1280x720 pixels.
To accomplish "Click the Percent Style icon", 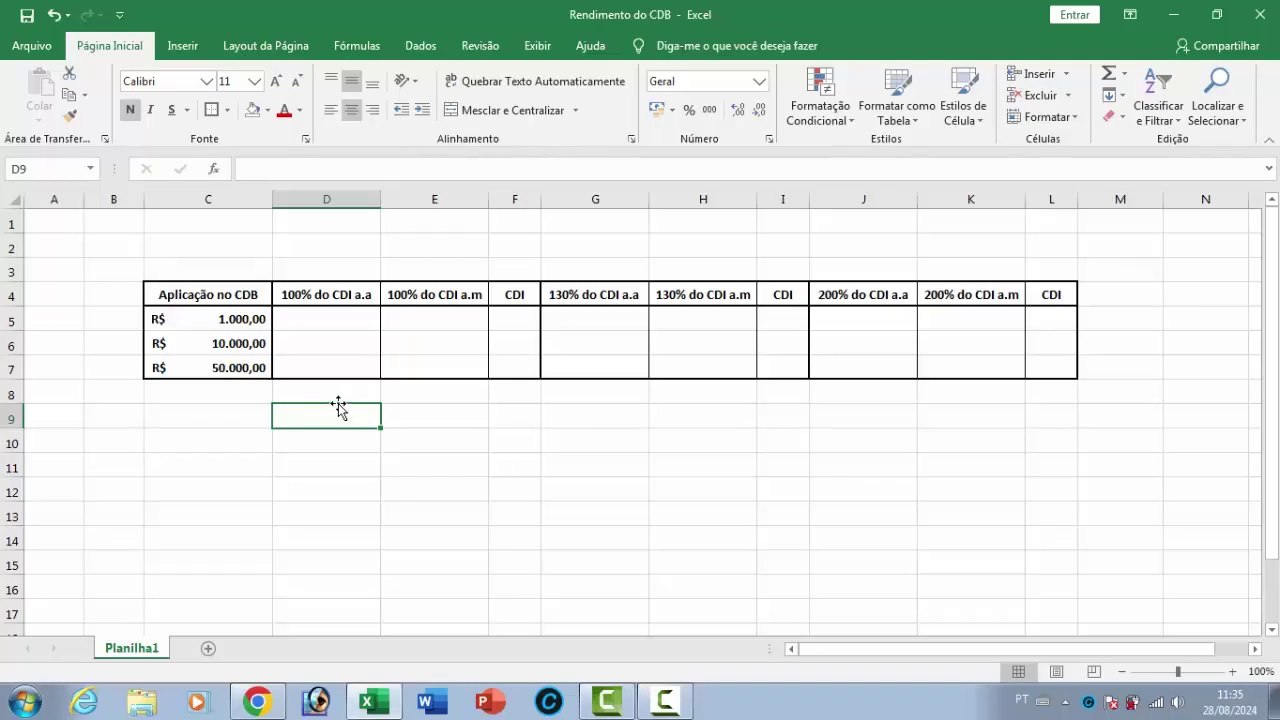I will [x=689, y=110].
